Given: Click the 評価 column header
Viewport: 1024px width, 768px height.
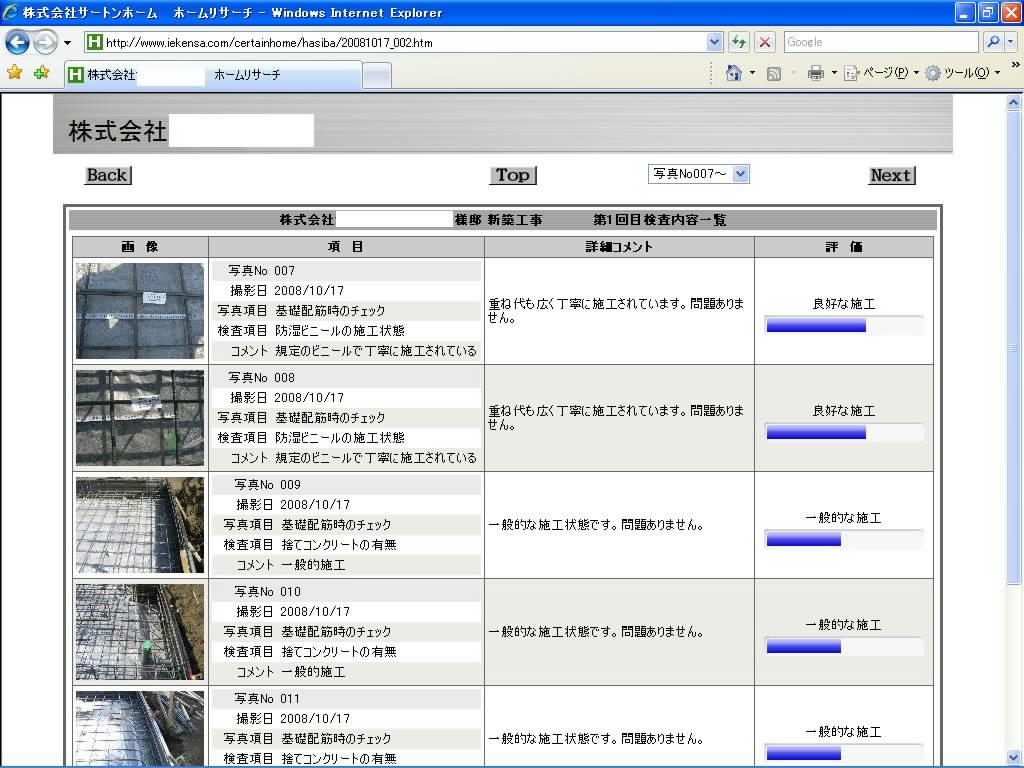Looking at the screenshot, I should tap(844, 247).
